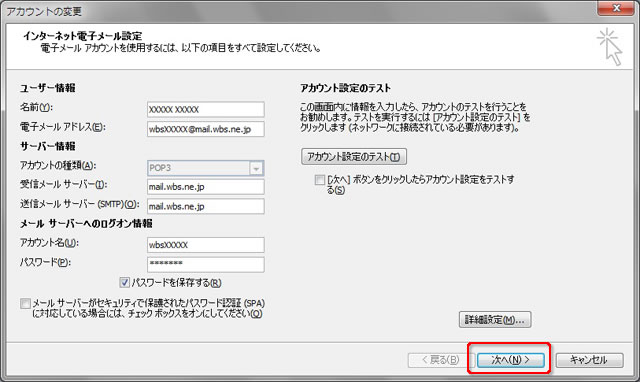Focus 受信メール サーバー input field
The height and width of the screenshot is (382, 640).
206,187
